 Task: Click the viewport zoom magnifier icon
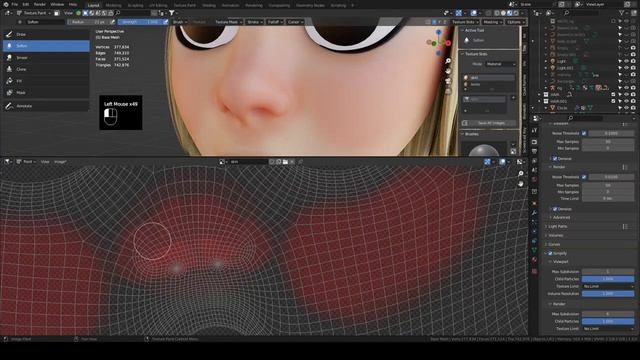click(448, 61)
